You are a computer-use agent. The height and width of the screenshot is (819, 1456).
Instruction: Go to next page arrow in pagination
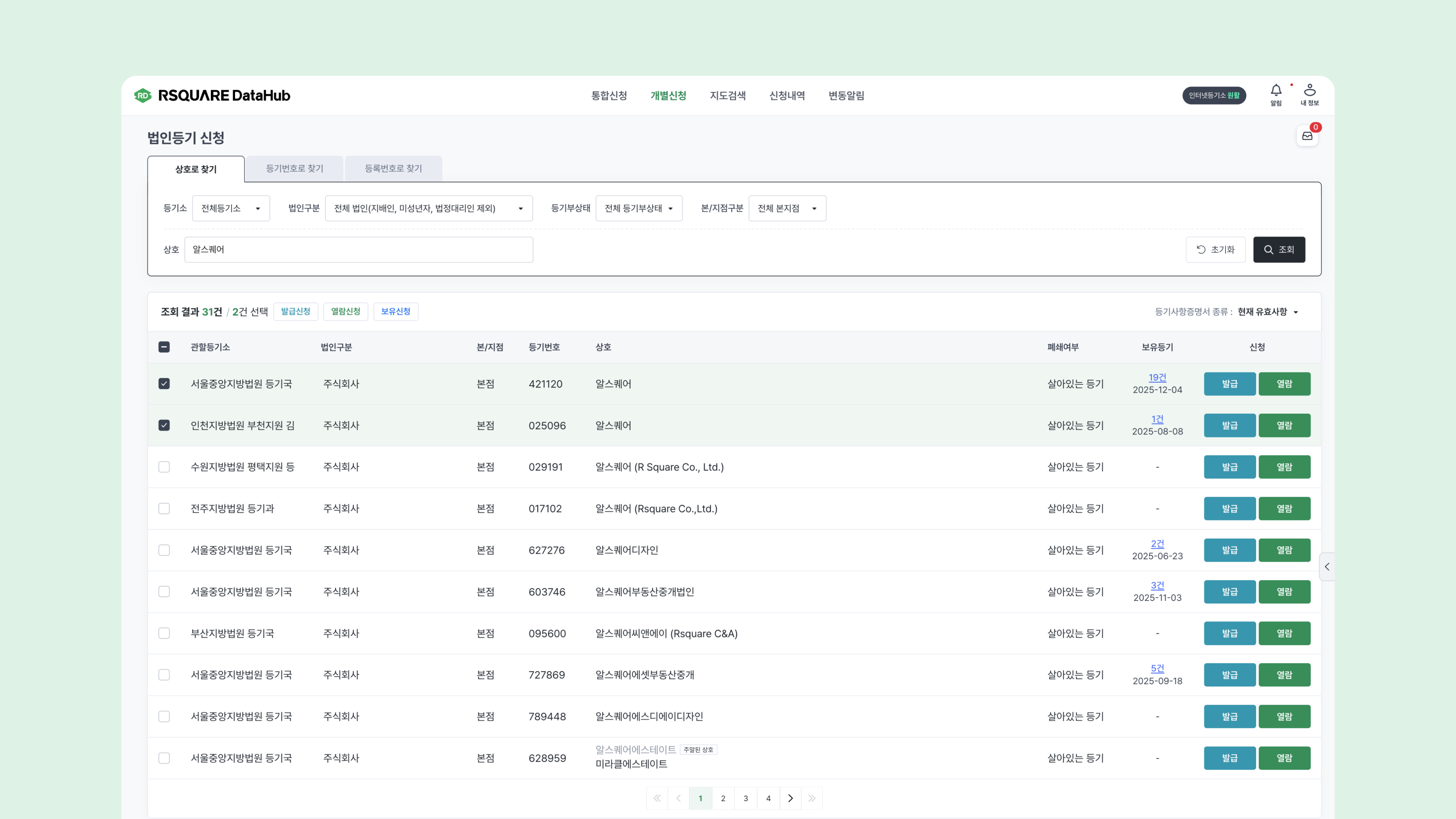pyautogui.click(x=790, y=798)
